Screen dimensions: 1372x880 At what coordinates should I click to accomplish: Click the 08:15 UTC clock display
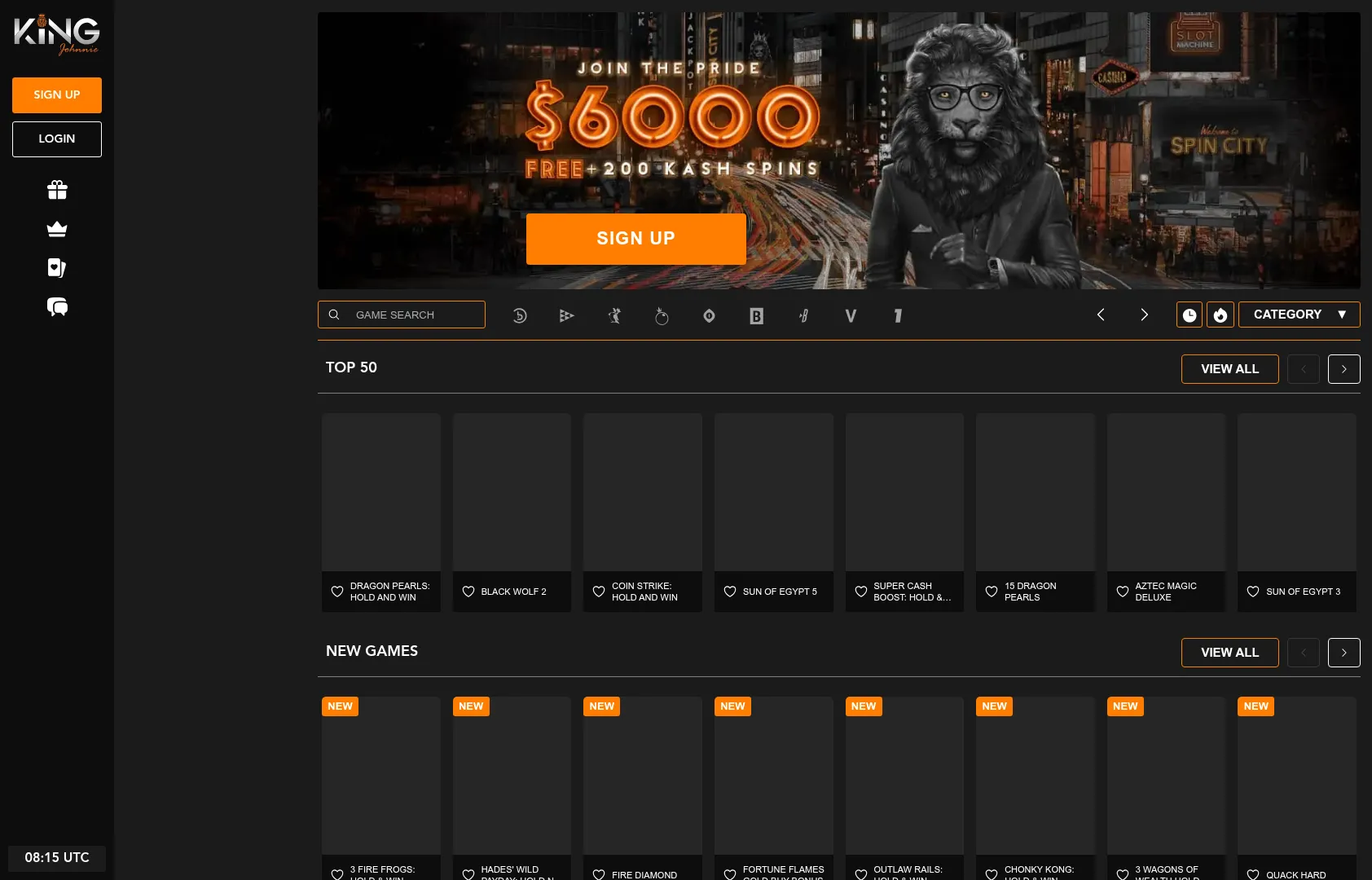57,858
